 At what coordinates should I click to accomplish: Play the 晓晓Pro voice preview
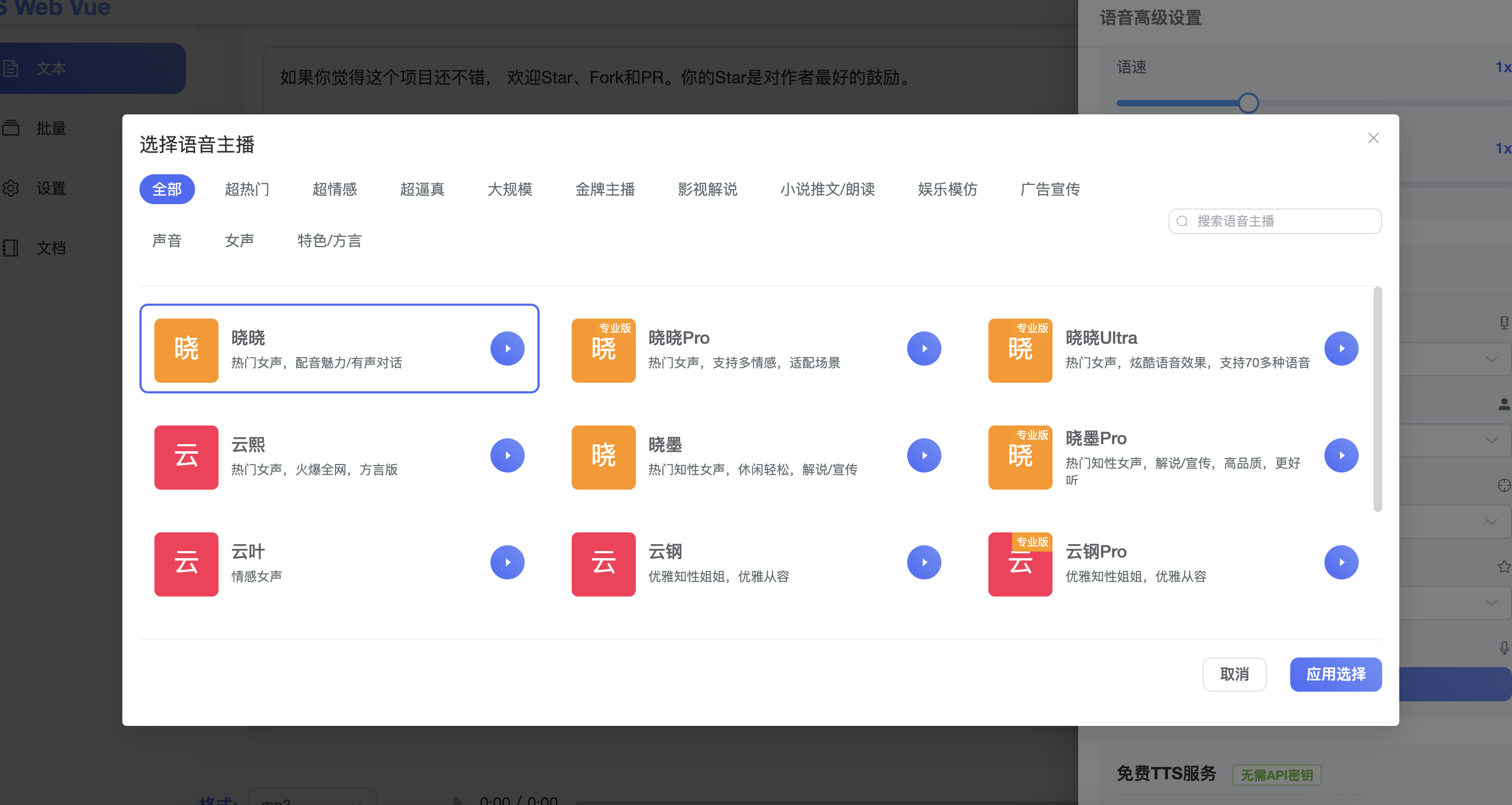924,347
